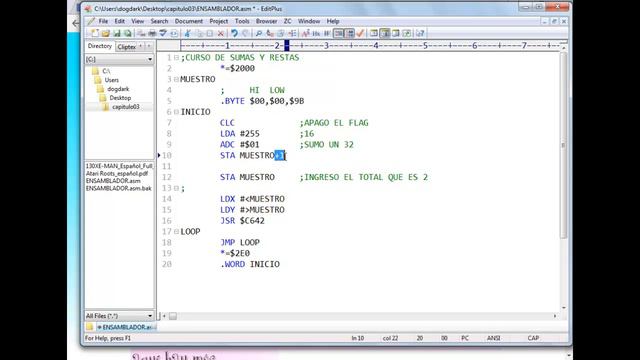Click the red Delete X icon
Screen dimensions: 640x360
[x=221, y=33]
